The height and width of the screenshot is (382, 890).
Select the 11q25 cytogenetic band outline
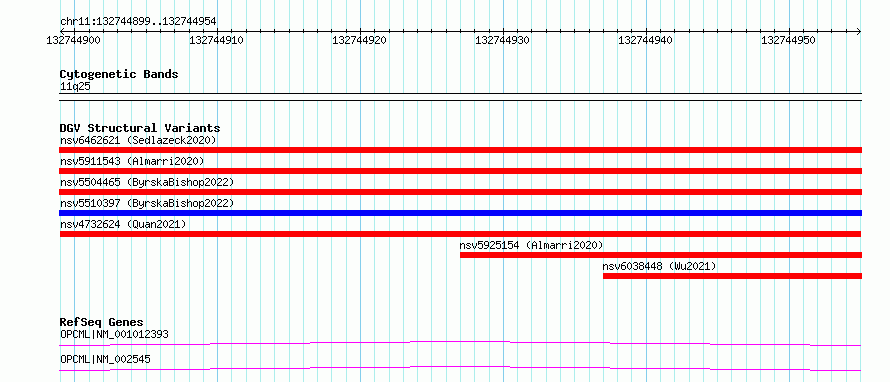click(460, 97)
